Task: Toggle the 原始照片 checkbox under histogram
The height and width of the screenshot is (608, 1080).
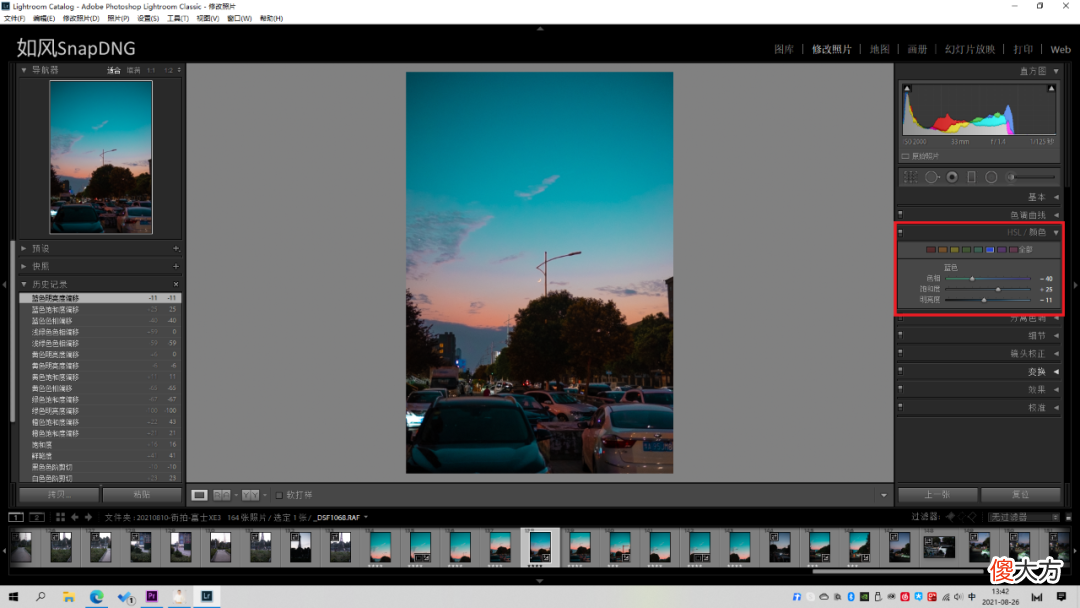Action: click(905, 156)
